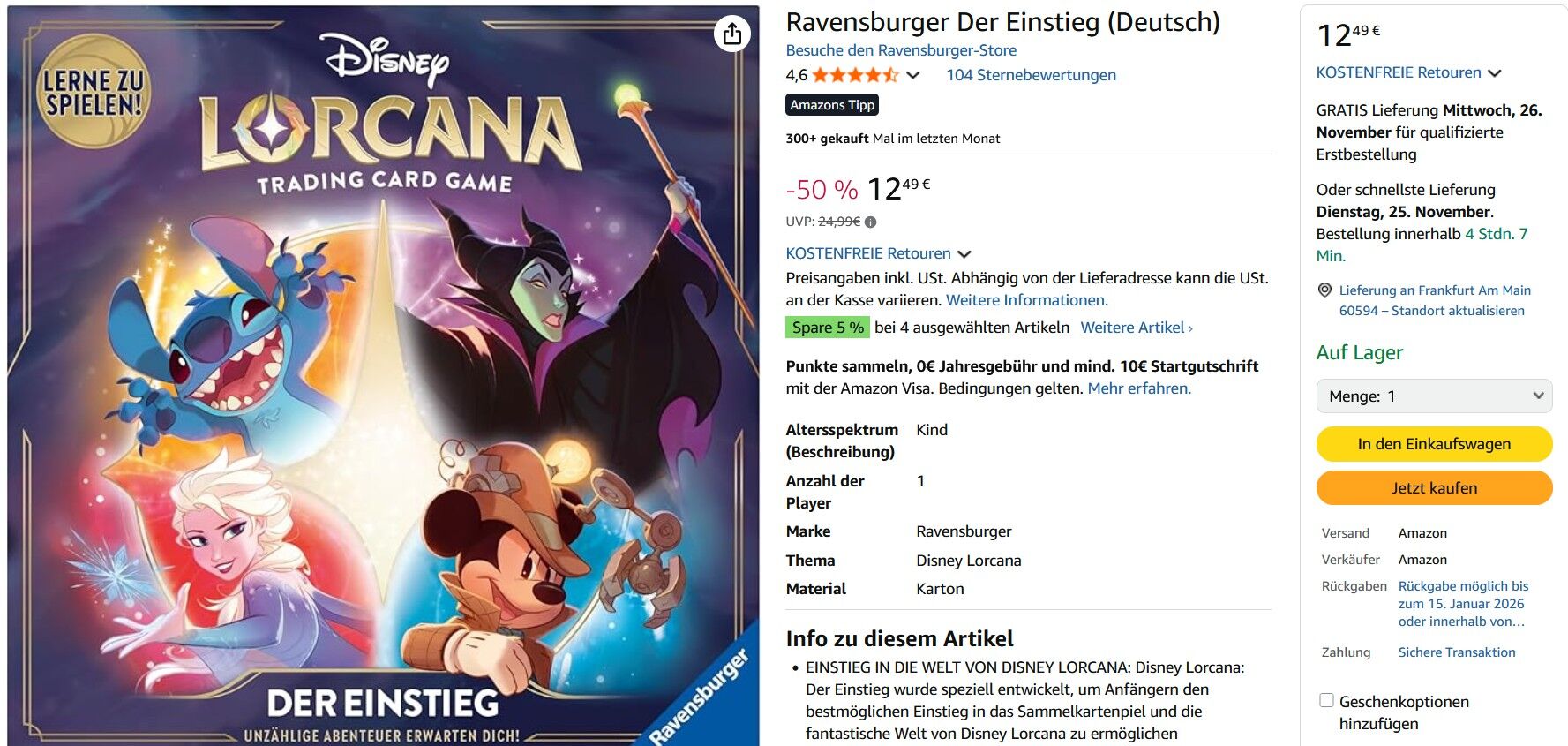Viewport: 1568px width, 746px height.
Task: Open Sichere Transaktion link
Action: [1457, 652]
